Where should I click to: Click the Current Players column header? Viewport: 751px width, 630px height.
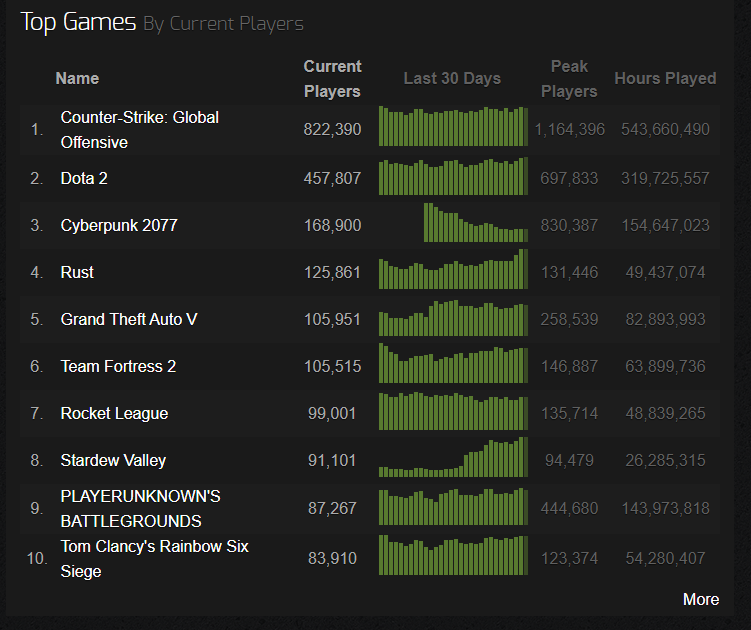click(x=332, y=79)
